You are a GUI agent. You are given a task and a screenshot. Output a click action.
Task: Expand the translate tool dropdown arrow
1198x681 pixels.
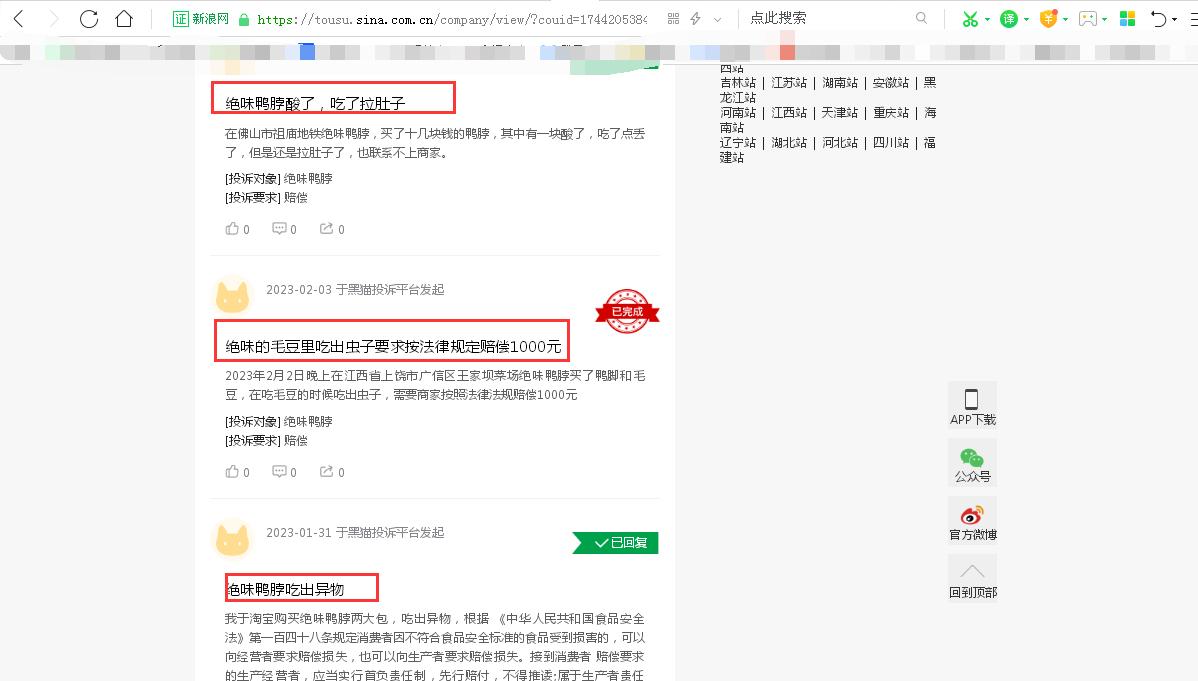point(1026,18)
